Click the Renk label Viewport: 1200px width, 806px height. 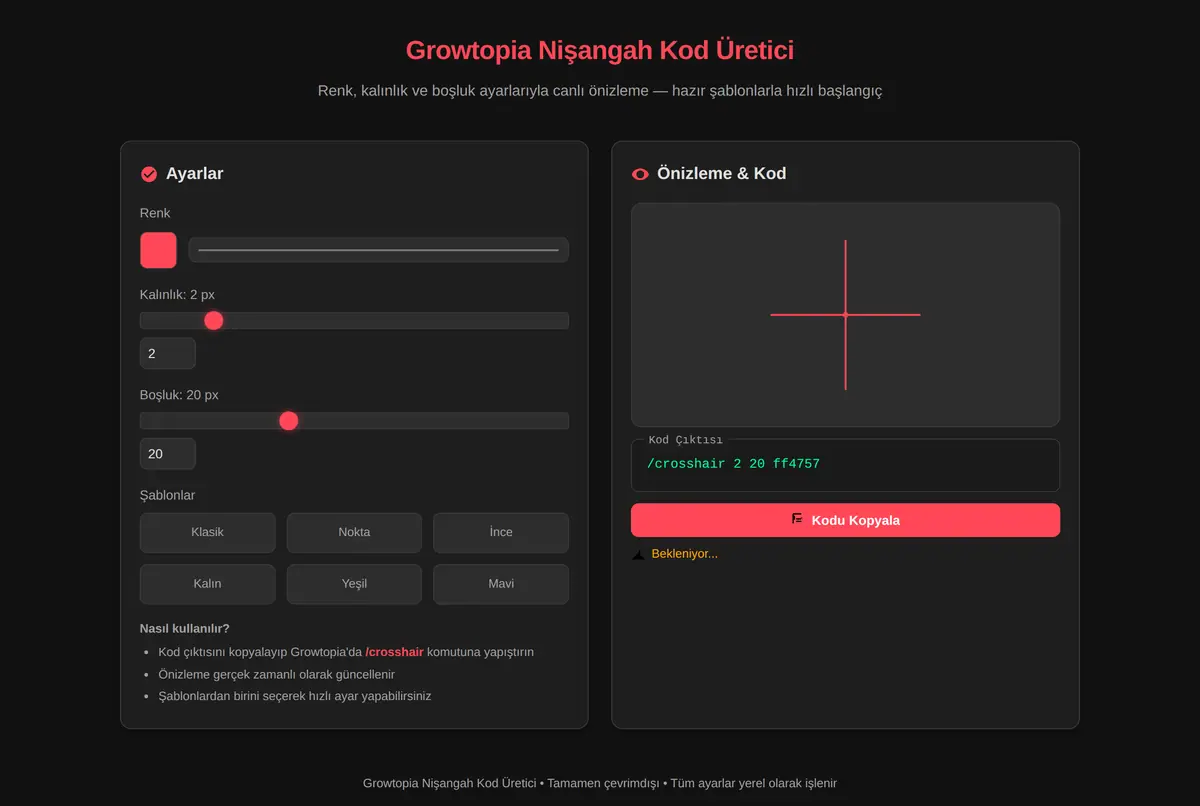155,213
